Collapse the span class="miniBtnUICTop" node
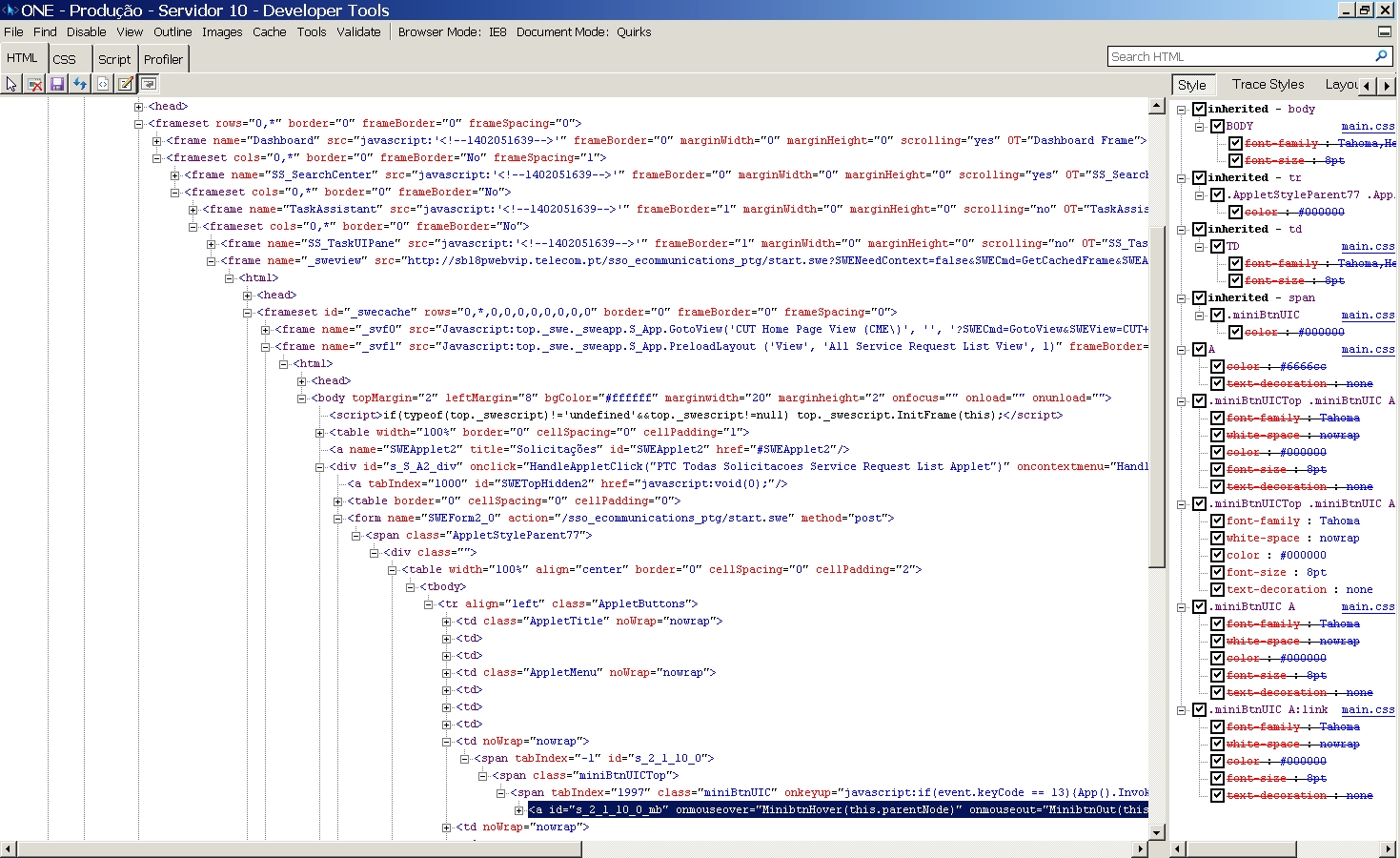Screen dimensions: 1400x858 482,776
